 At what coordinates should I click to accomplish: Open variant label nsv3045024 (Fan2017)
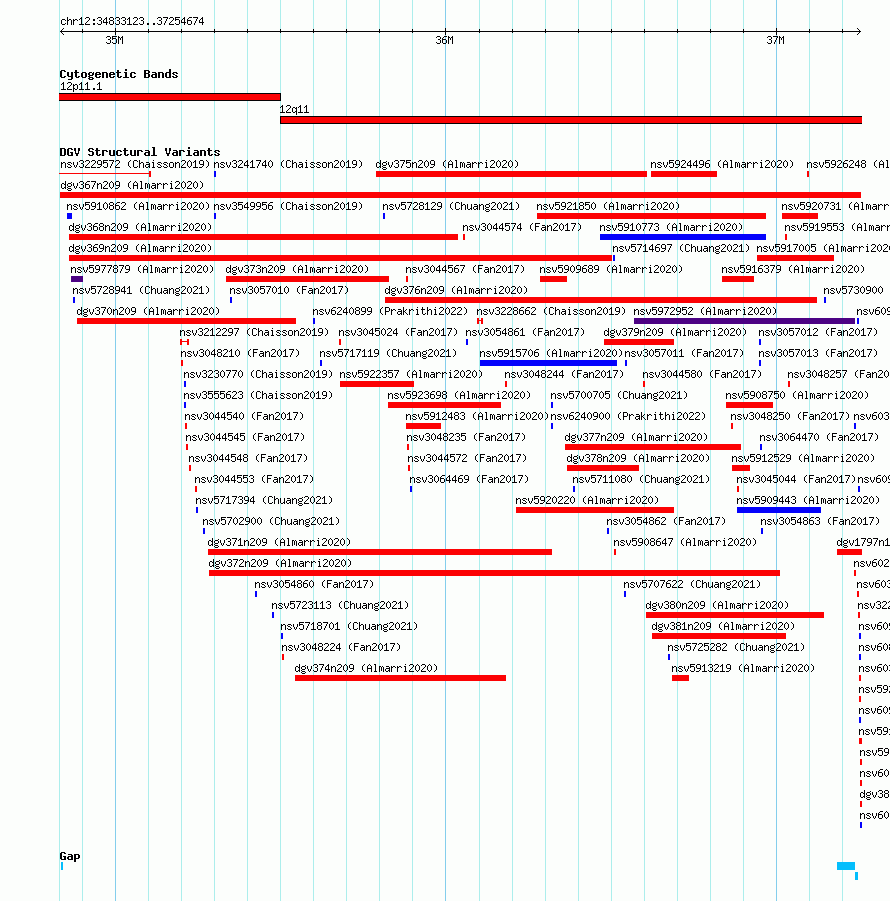tap(398, 333)
